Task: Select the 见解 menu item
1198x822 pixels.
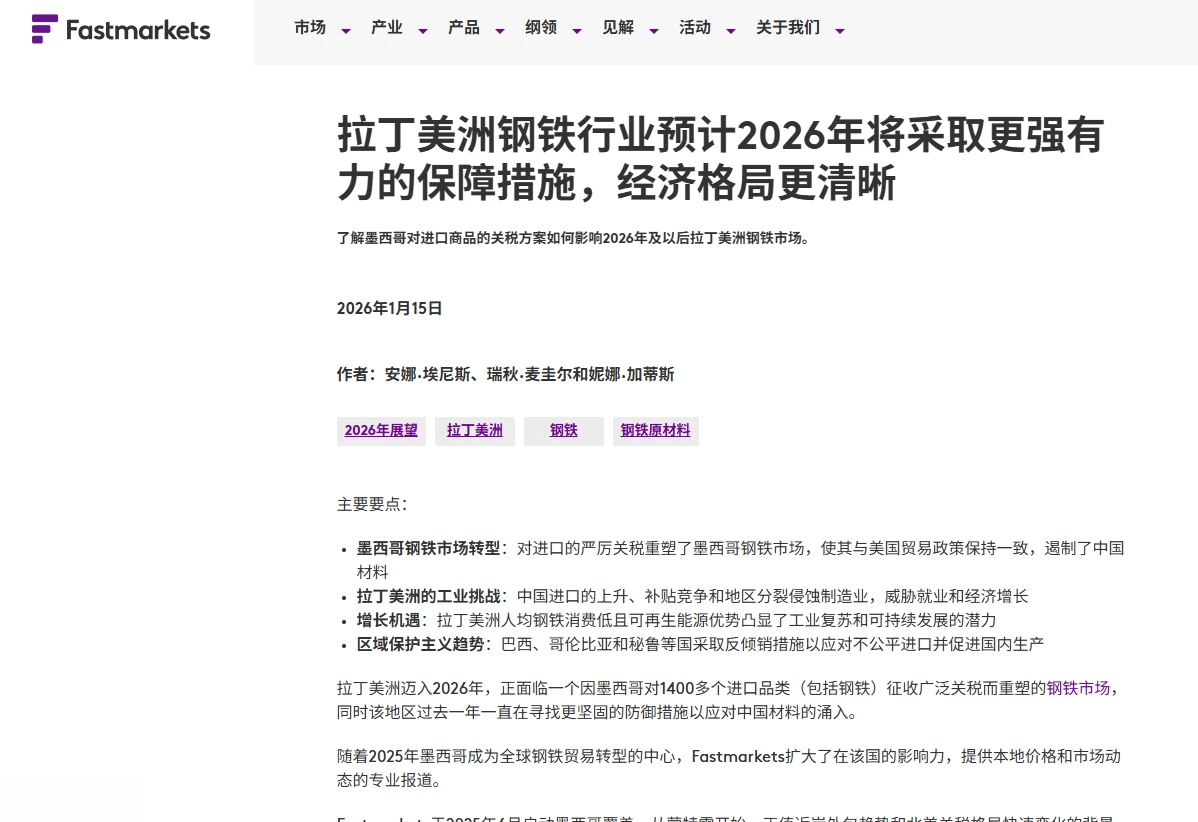Action: [x=617, y=28]
